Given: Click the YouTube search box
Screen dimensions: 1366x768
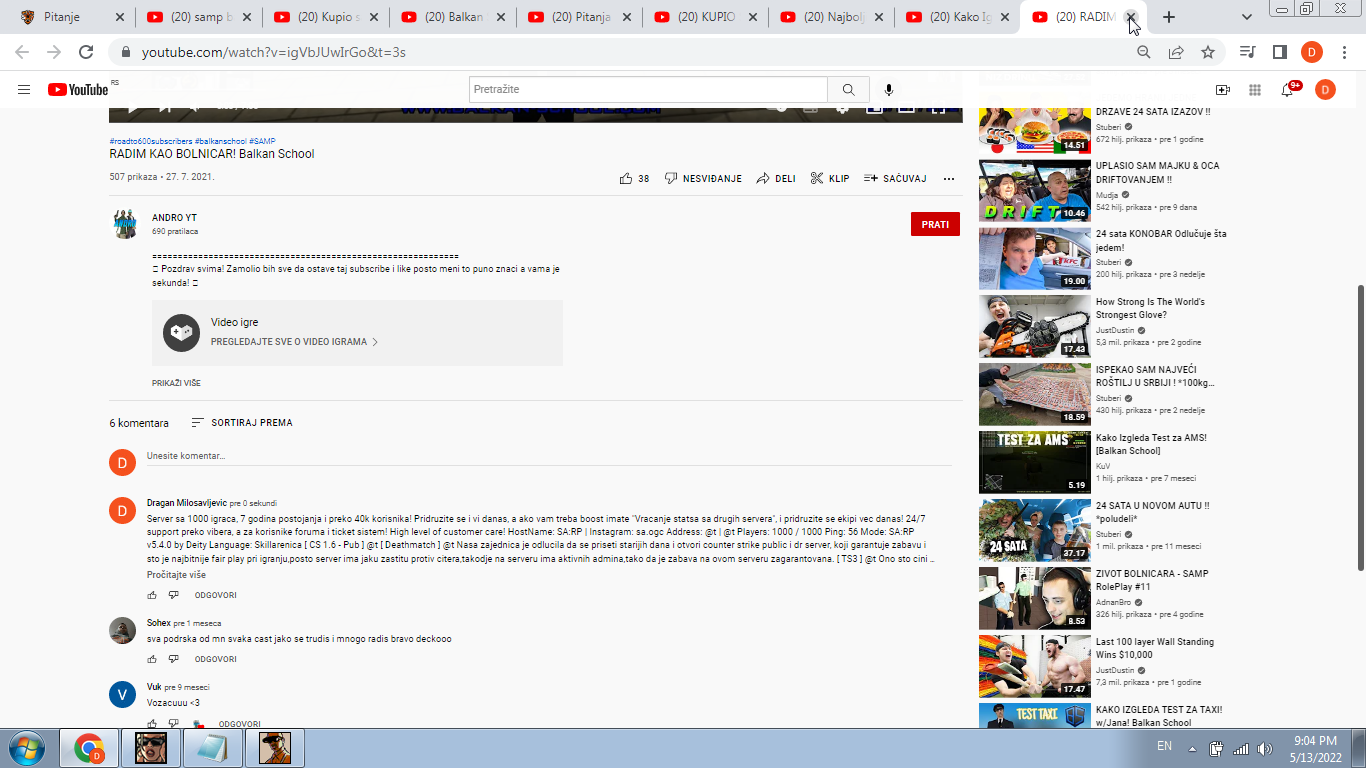Looking at the screenshot, I should [x=648, y=90].
